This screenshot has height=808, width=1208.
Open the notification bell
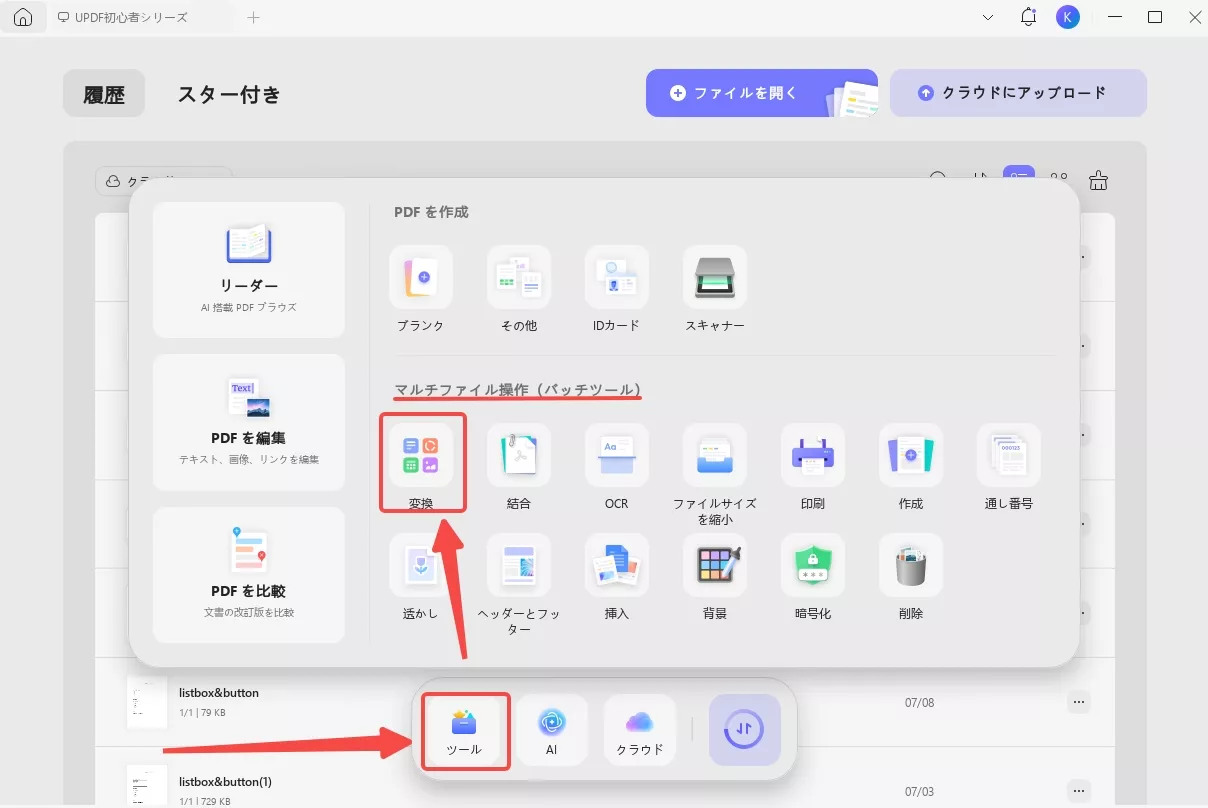point(1028,17)
